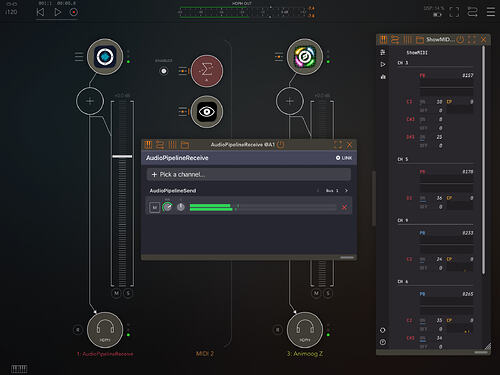Add effect slot on channel 3

(290, 101)
